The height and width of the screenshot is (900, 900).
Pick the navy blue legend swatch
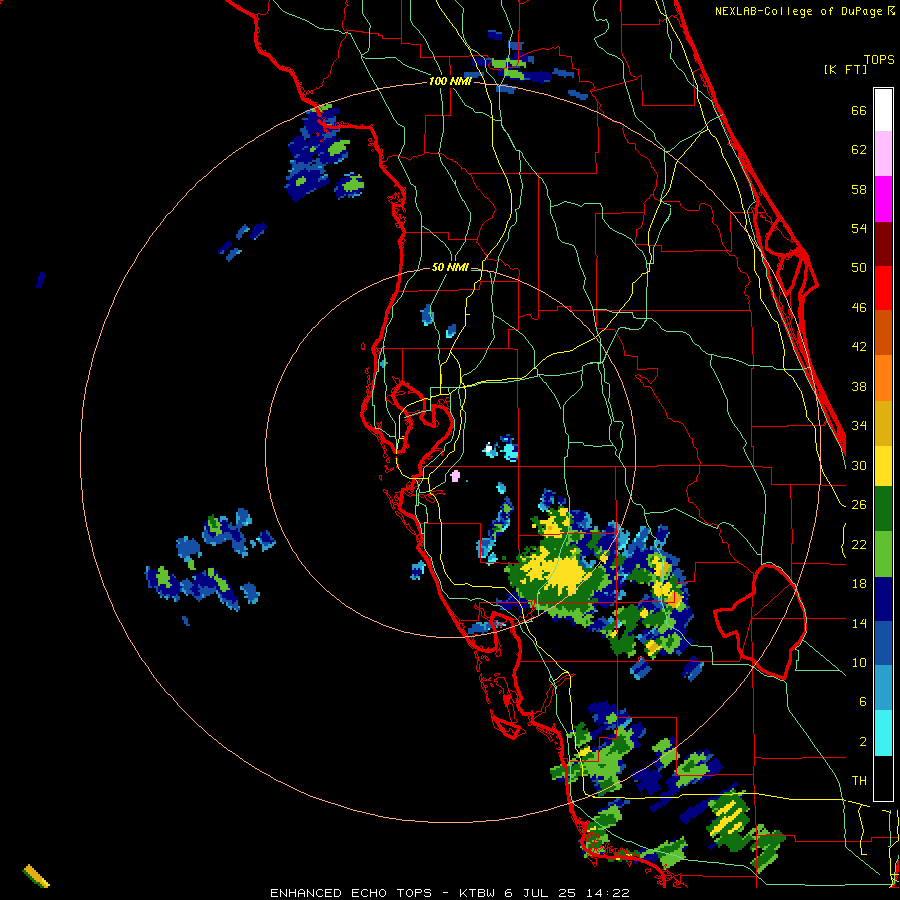(883, 599)
